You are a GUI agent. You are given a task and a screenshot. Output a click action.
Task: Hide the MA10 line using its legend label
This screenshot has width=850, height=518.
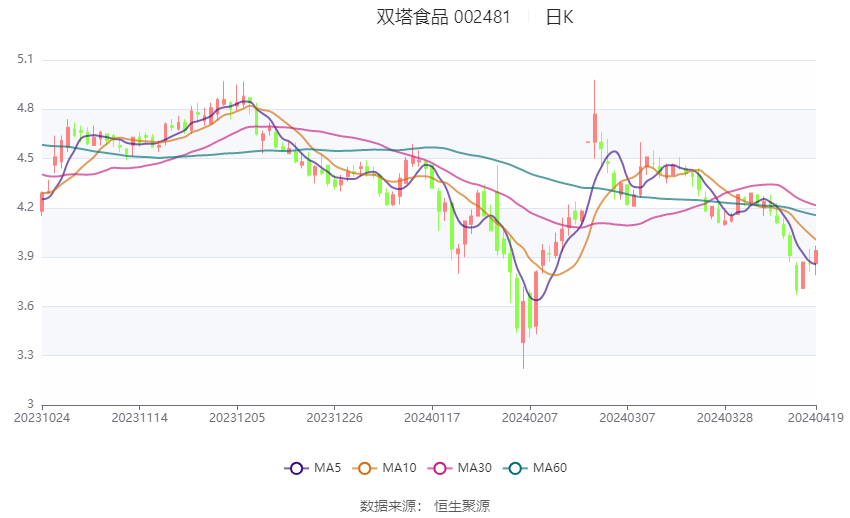point(399,468)
